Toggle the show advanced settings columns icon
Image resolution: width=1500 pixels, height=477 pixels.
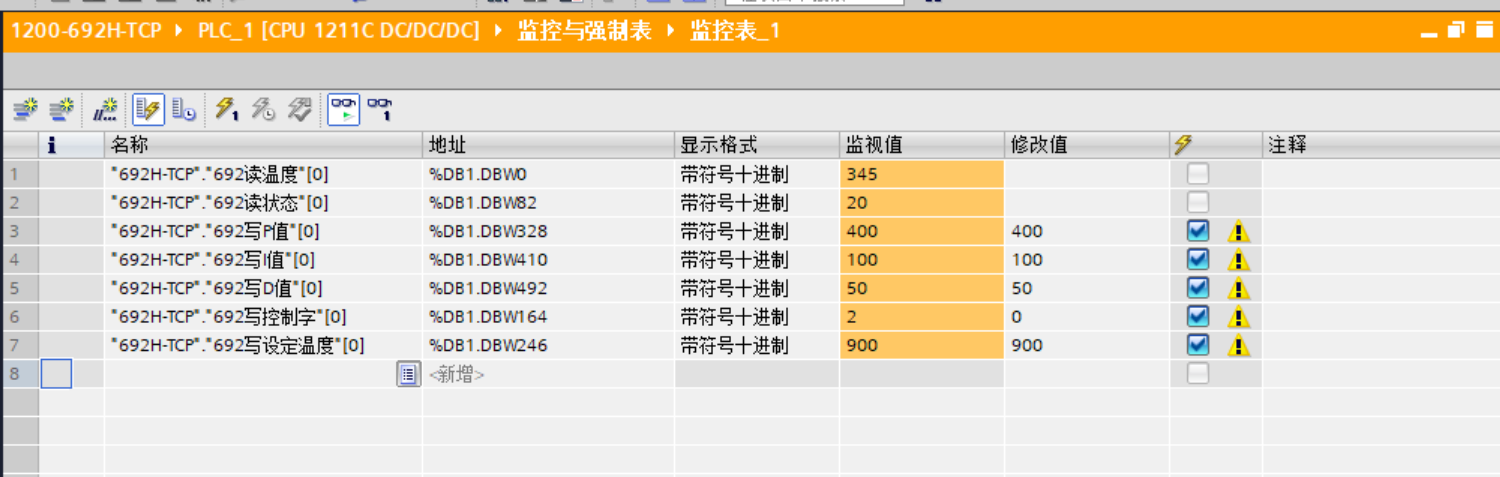[184, 108]
